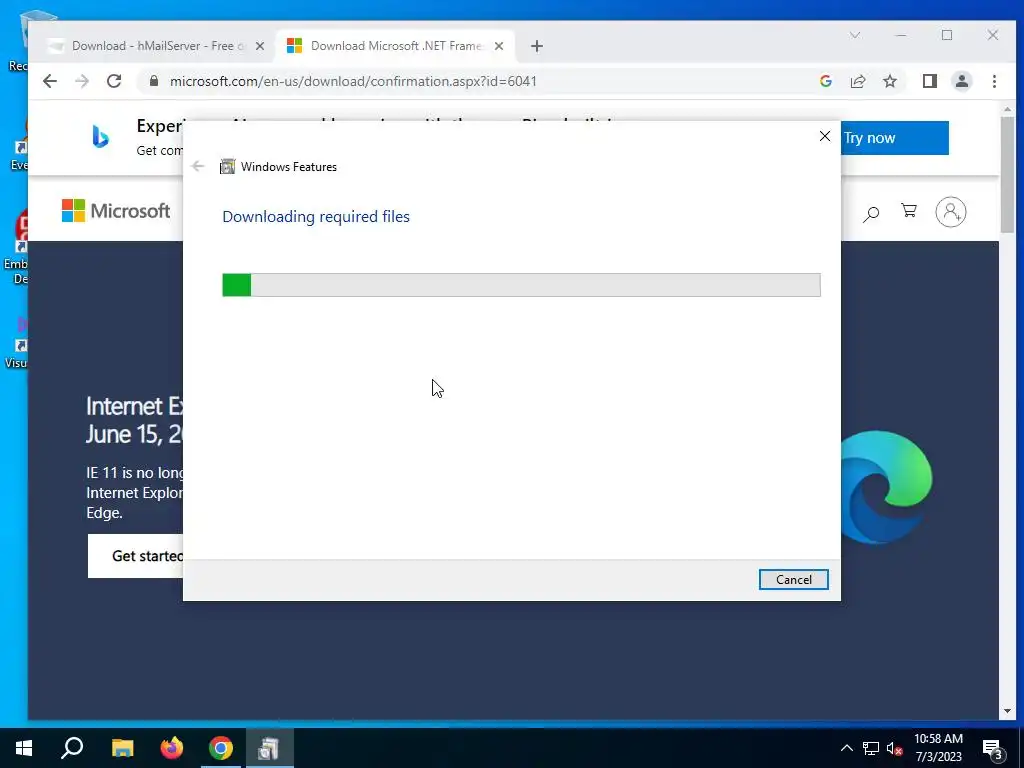Click the download progress bar

tap(521, 285)
